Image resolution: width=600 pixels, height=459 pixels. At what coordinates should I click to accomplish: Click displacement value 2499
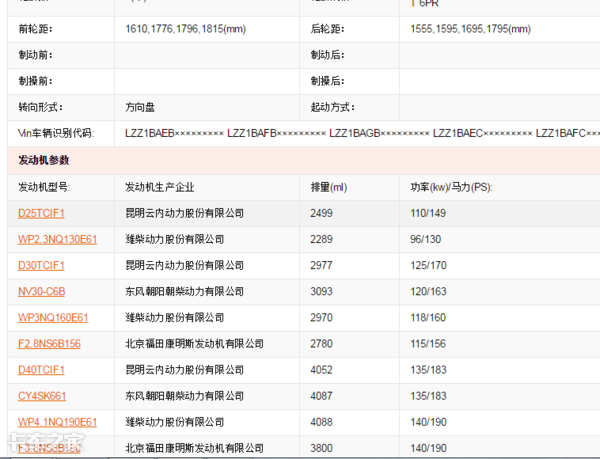point(321,213)
